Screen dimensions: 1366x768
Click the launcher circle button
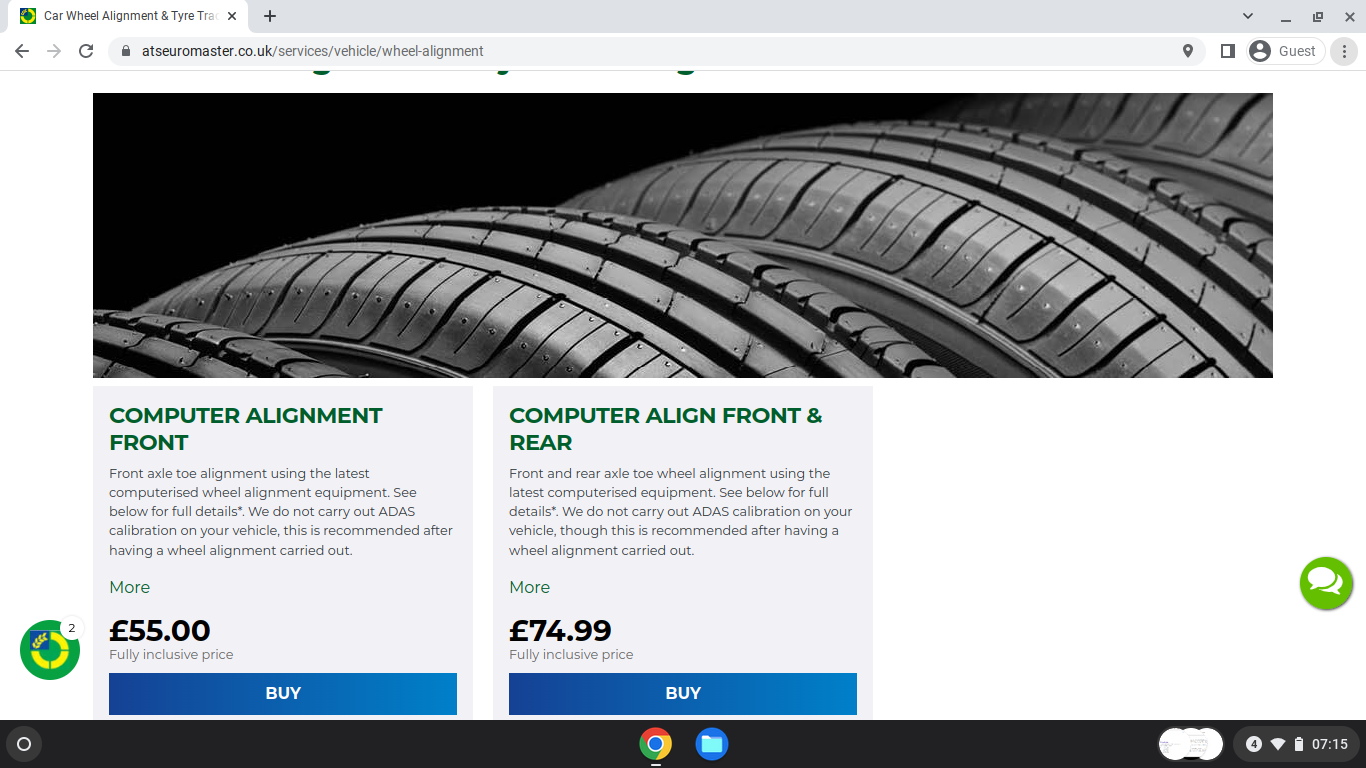[24, 744]
